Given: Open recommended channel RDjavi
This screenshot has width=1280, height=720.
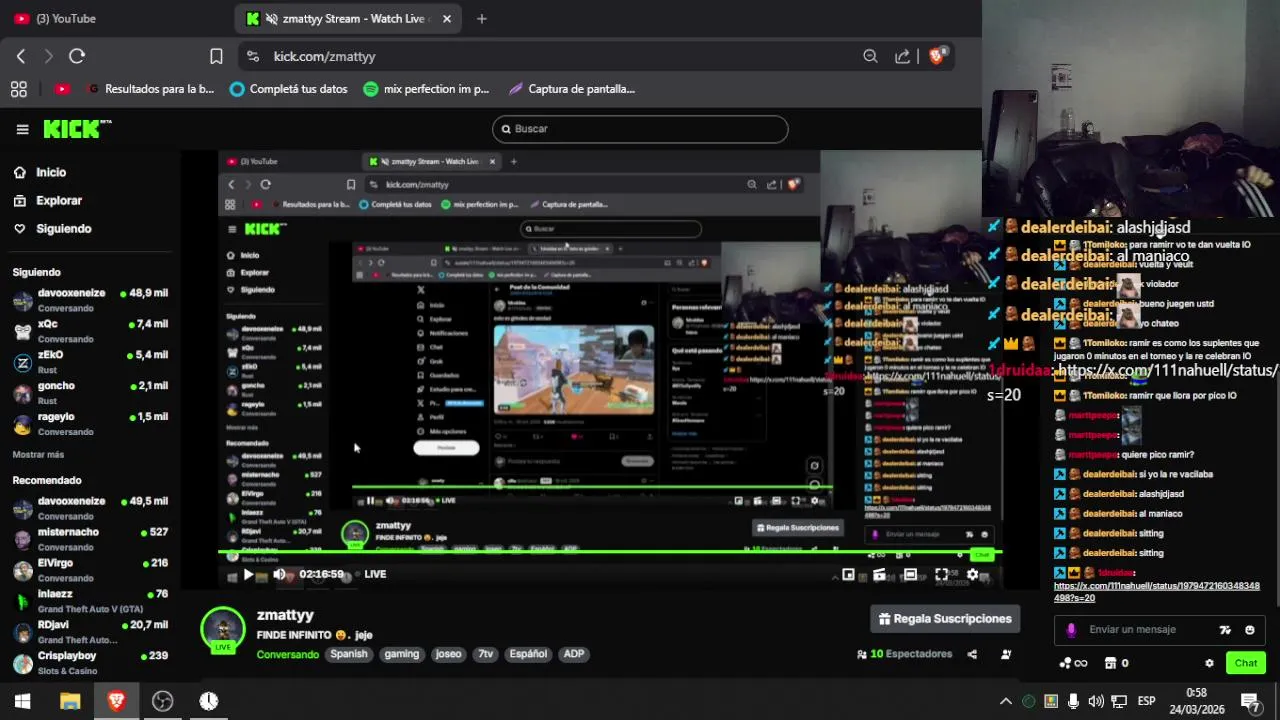Looking at the screenshot, I should [90, 632].
